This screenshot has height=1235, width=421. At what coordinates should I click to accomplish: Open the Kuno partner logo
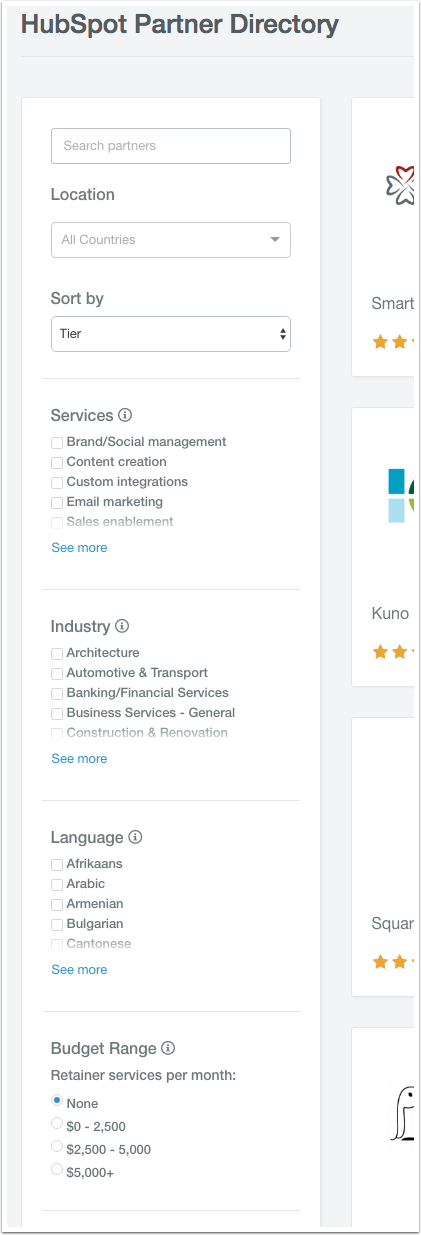click(400, 494)
